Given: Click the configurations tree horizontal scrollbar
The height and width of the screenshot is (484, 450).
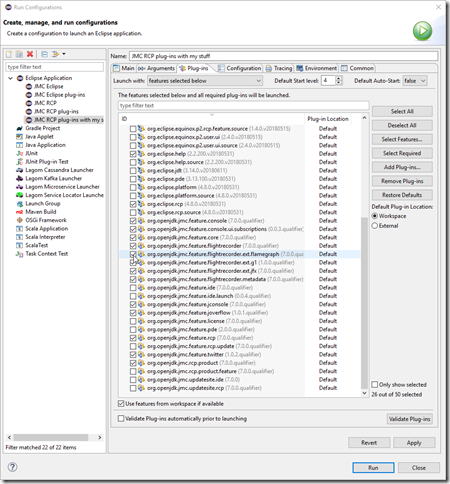Looking at the screenshot, I should 51,437.
